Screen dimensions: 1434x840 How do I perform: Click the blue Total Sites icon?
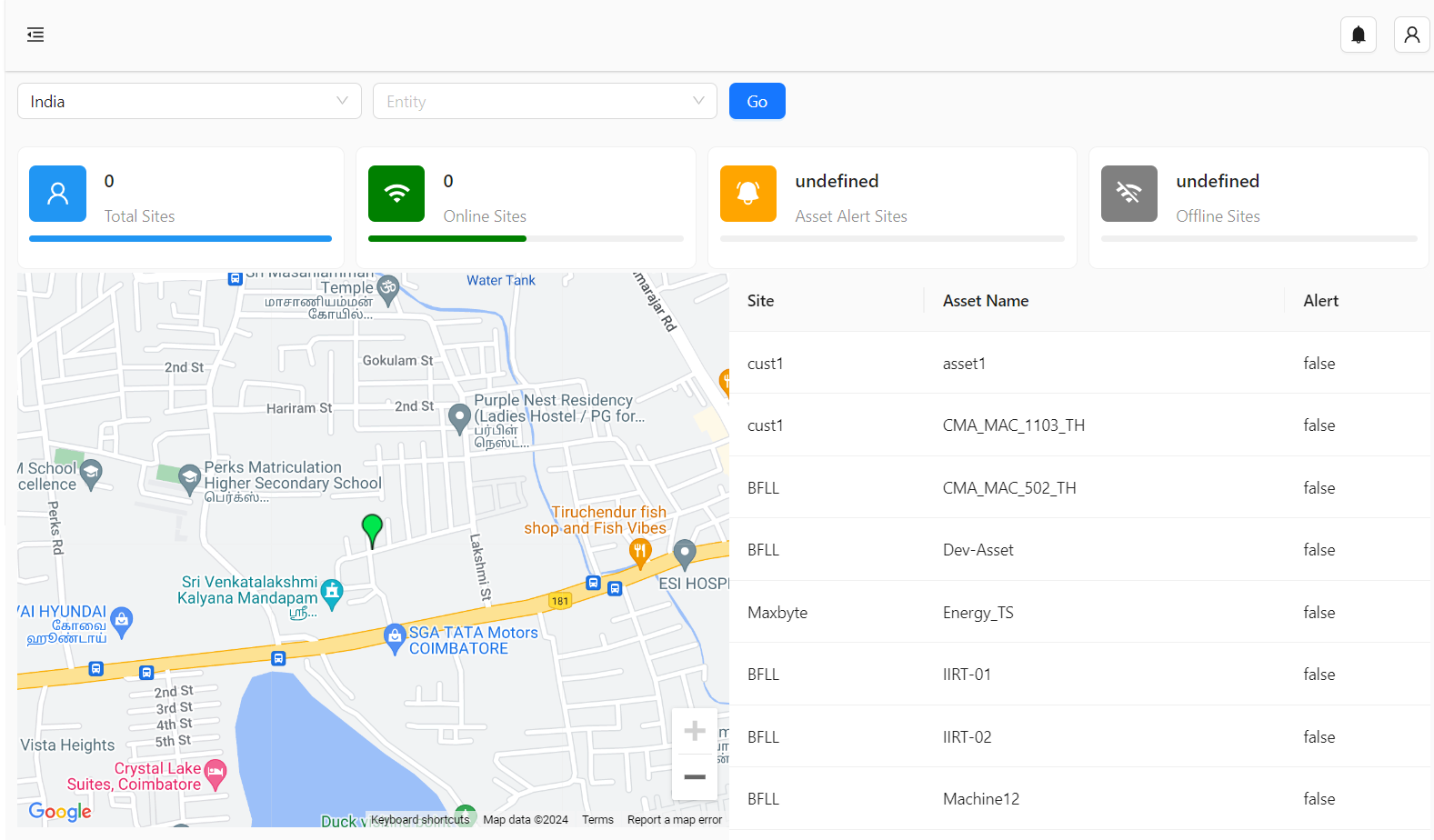click(57, 194)
